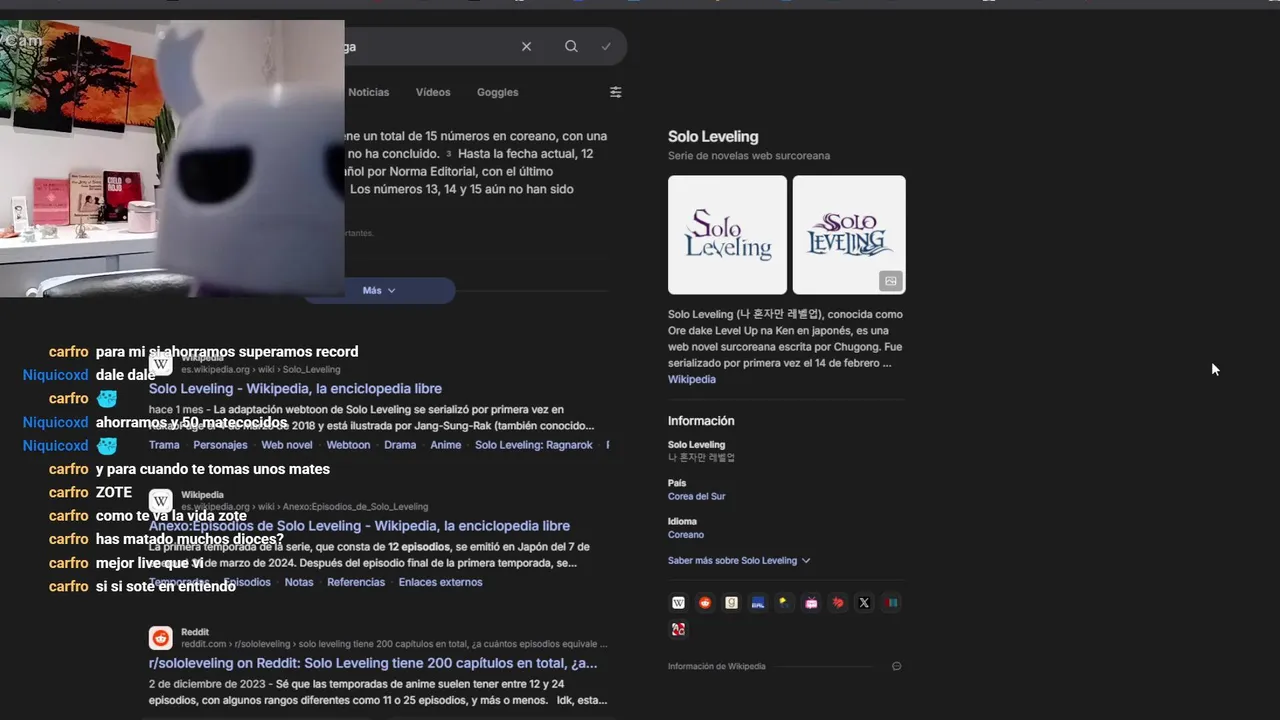This screenshot has height=720, width=1280.
Task: Click the magnifying glass search icon
Action: click(x=571, y=46)
